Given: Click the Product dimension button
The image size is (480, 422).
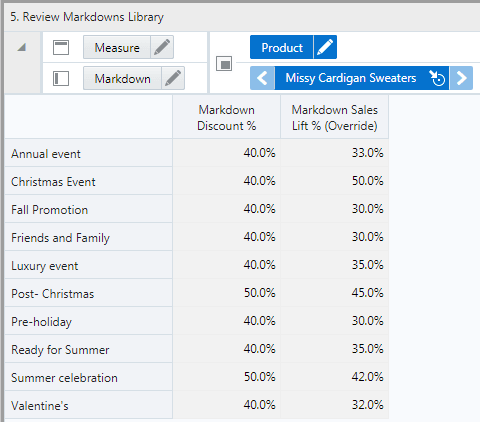Looking at the screenshot, I should click(x=282, y=47).
